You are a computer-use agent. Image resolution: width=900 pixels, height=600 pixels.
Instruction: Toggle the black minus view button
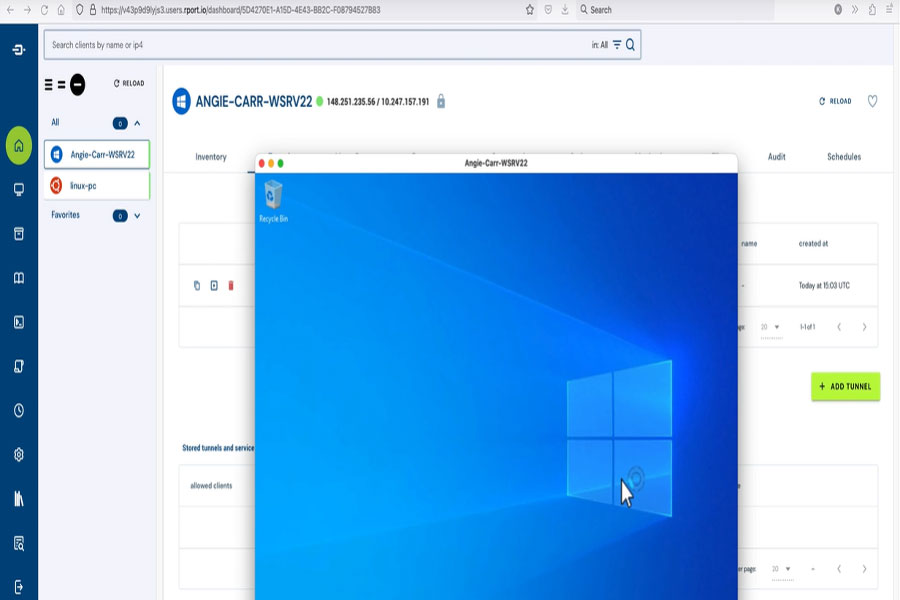click(x=77, y=84)
